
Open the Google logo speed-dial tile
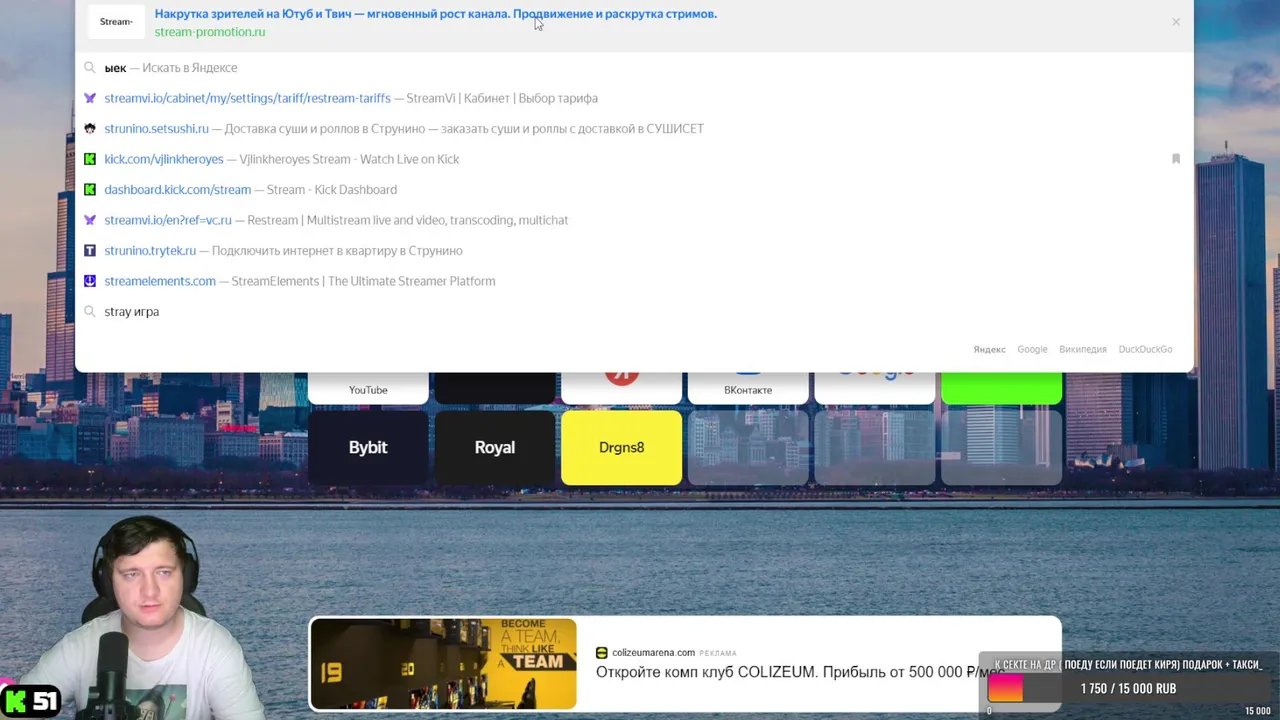coord(875,388)
